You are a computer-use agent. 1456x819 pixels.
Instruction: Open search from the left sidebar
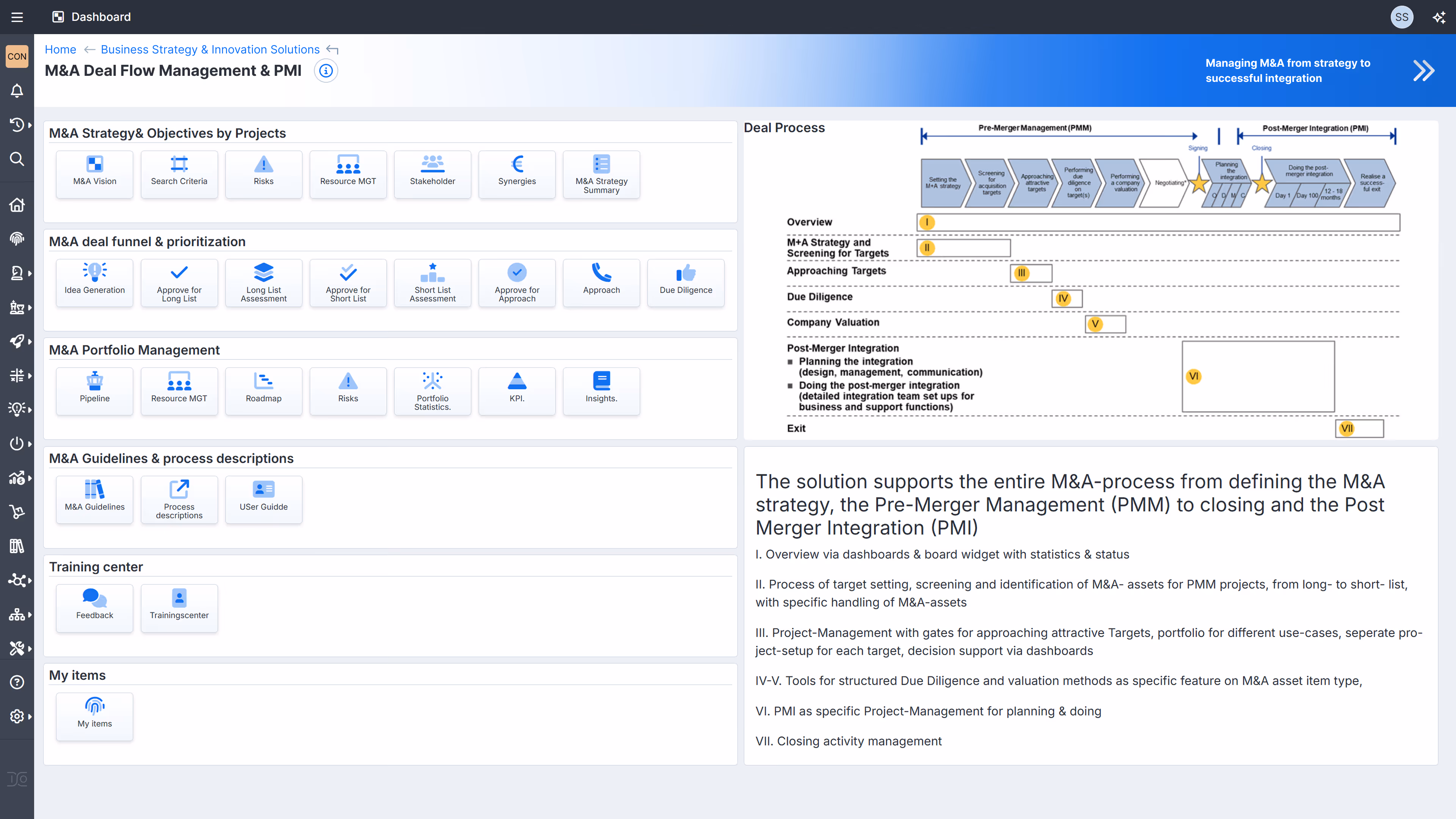pos(17,159)
